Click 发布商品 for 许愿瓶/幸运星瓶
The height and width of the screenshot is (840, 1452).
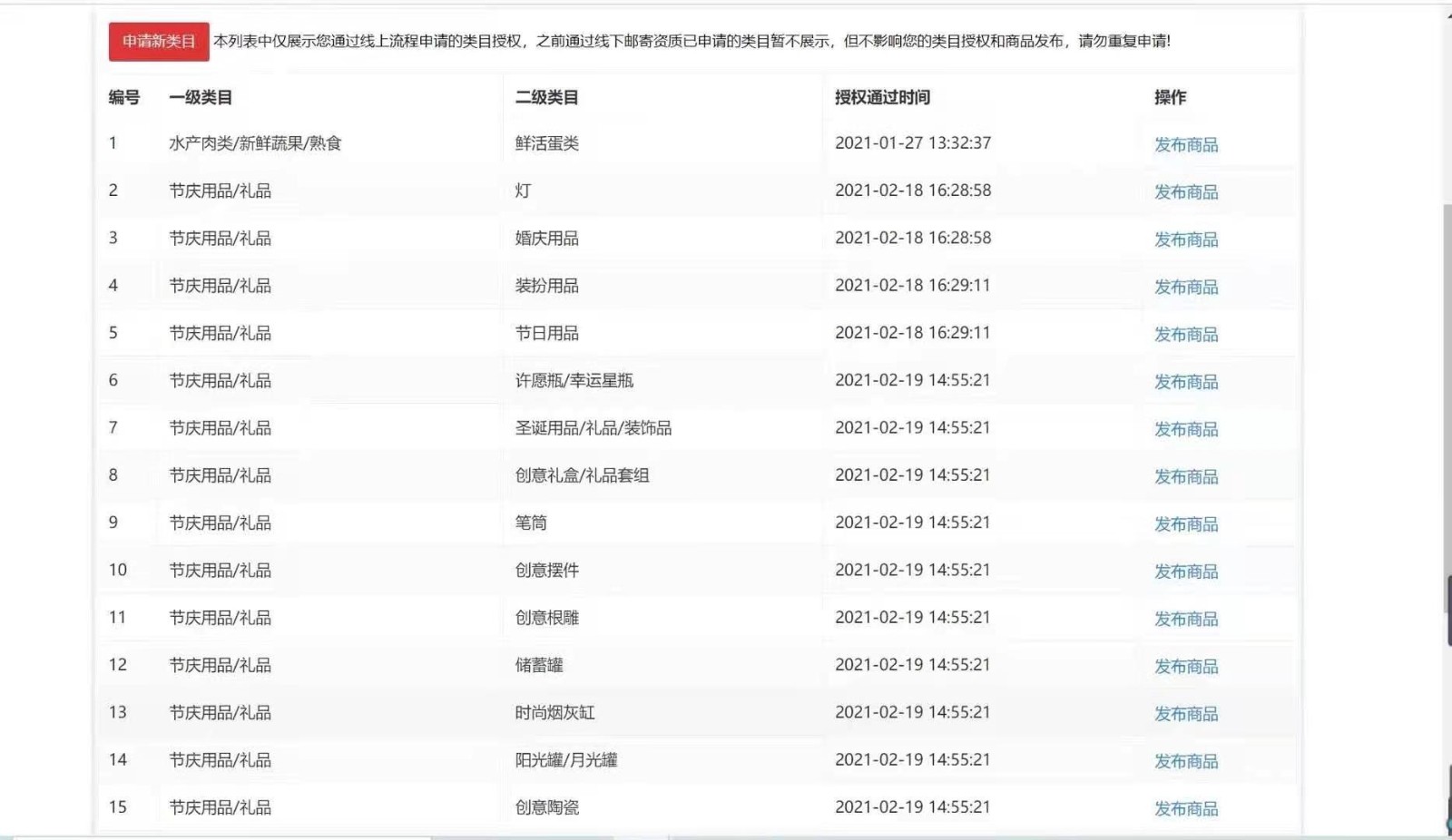[1185, 382]
